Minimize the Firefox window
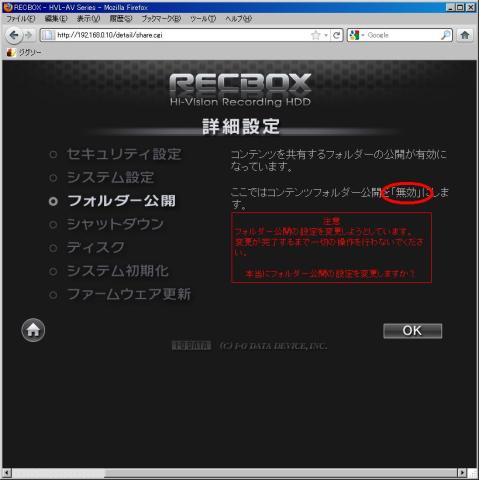 pos(450,7)
